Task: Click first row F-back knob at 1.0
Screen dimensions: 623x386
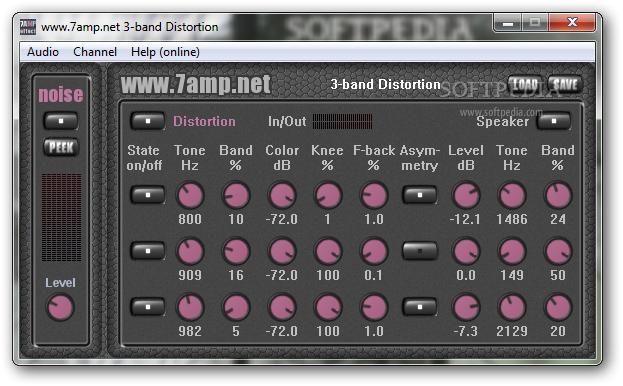Action: (374, 195)
